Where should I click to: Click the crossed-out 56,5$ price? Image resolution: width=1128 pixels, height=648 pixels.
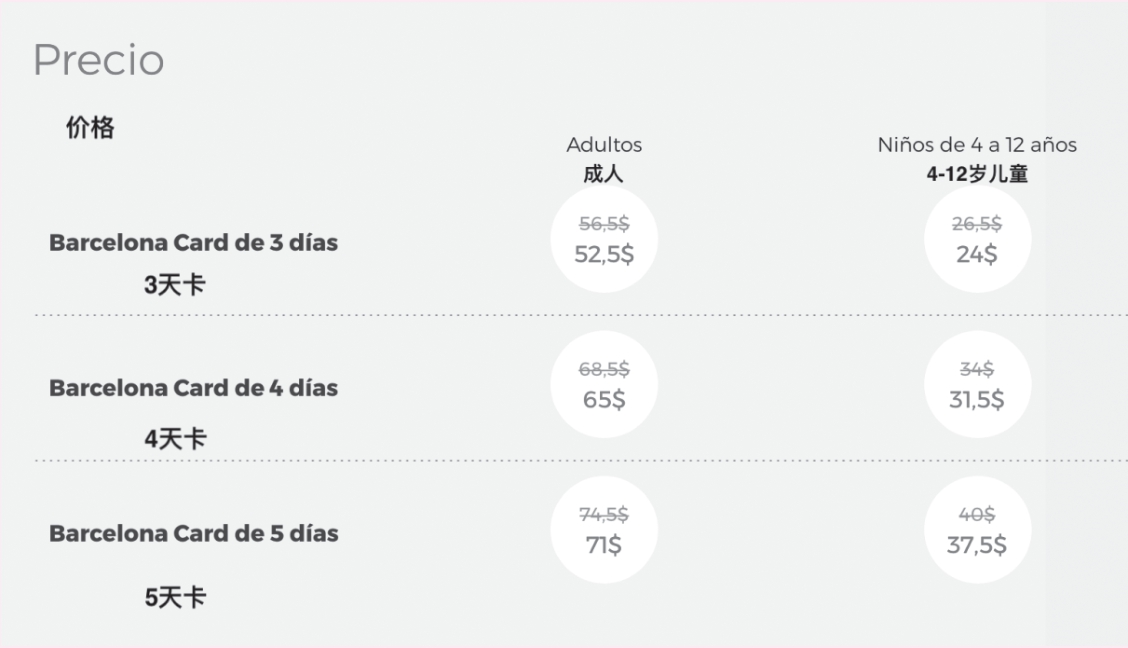click(x=604, y=225)
